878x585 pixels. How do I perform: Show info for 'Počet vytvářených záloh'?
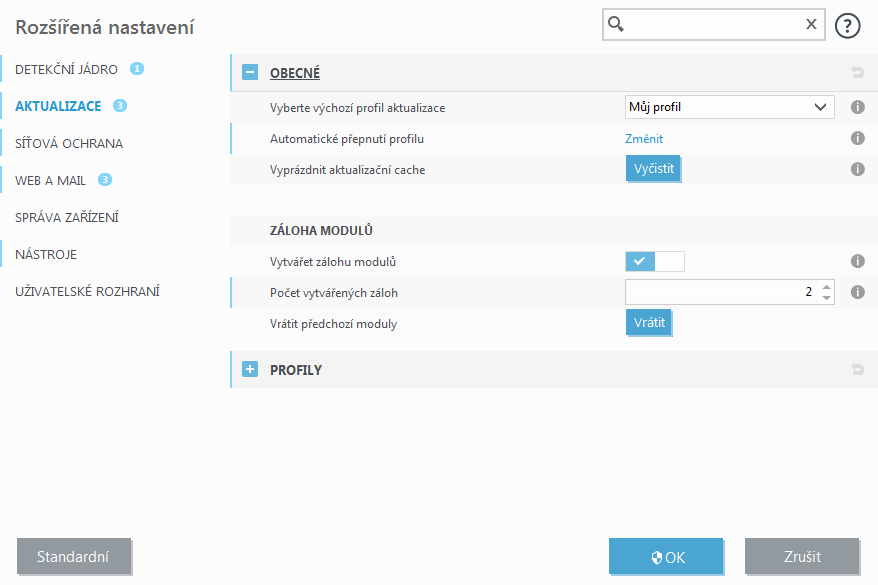(857, 292)
